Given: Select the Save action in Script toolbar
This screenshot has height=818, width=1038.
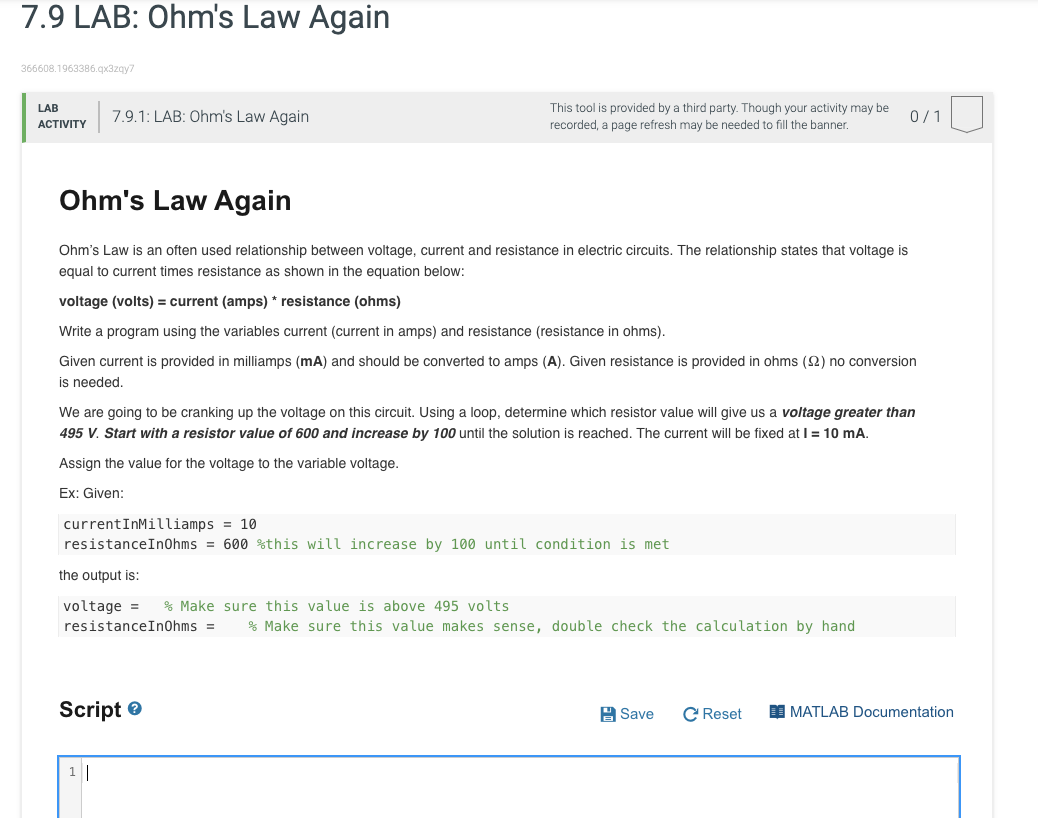Looking at the screenshot, I should click(627, 713).
